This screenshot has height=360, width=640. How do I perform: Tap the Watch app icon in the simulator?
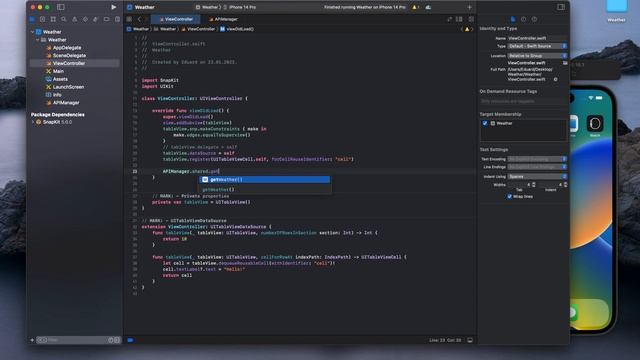point(595,125)
